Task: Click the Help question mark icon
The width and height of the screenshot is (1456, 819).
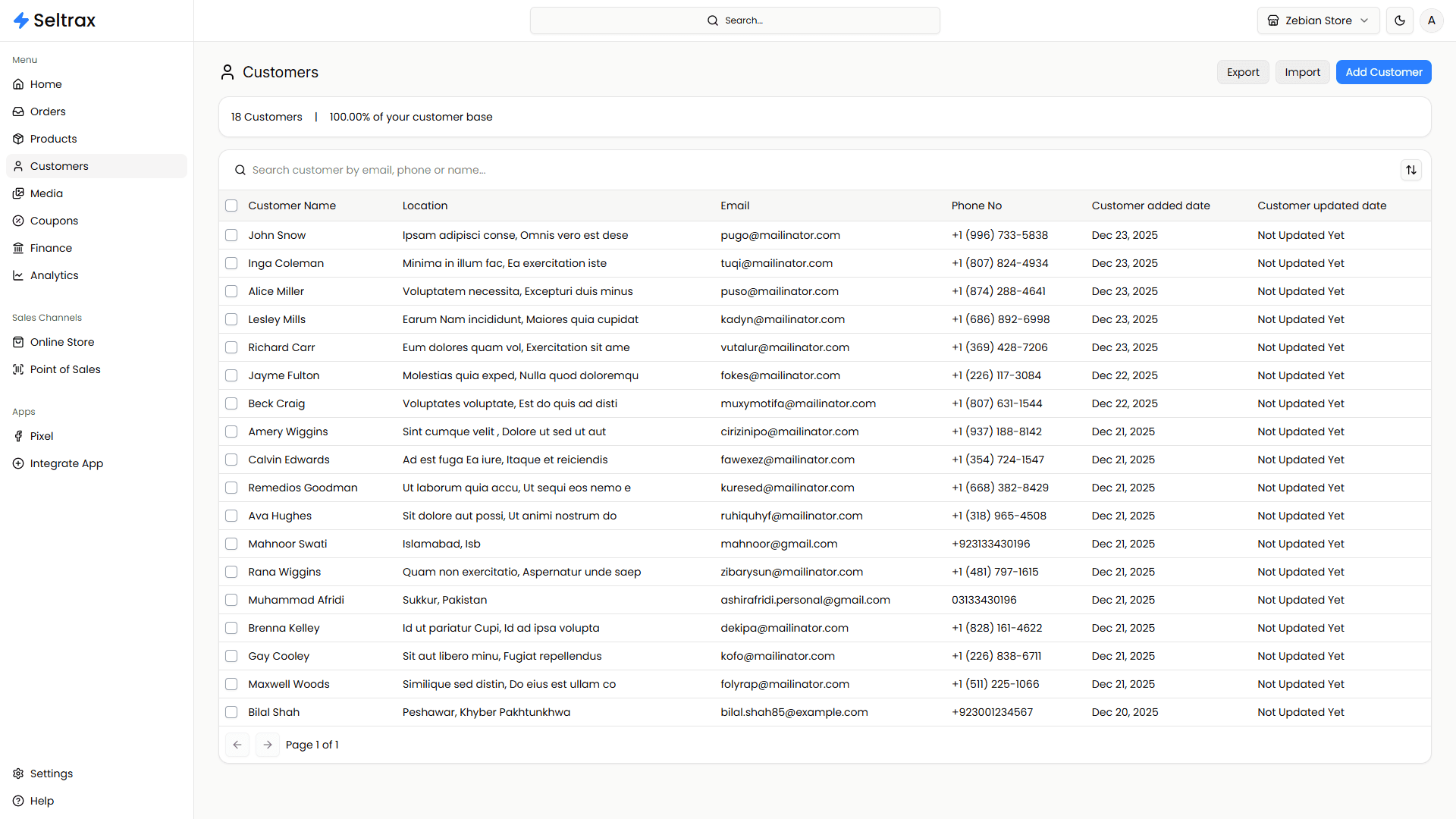Action: [18, 801]
